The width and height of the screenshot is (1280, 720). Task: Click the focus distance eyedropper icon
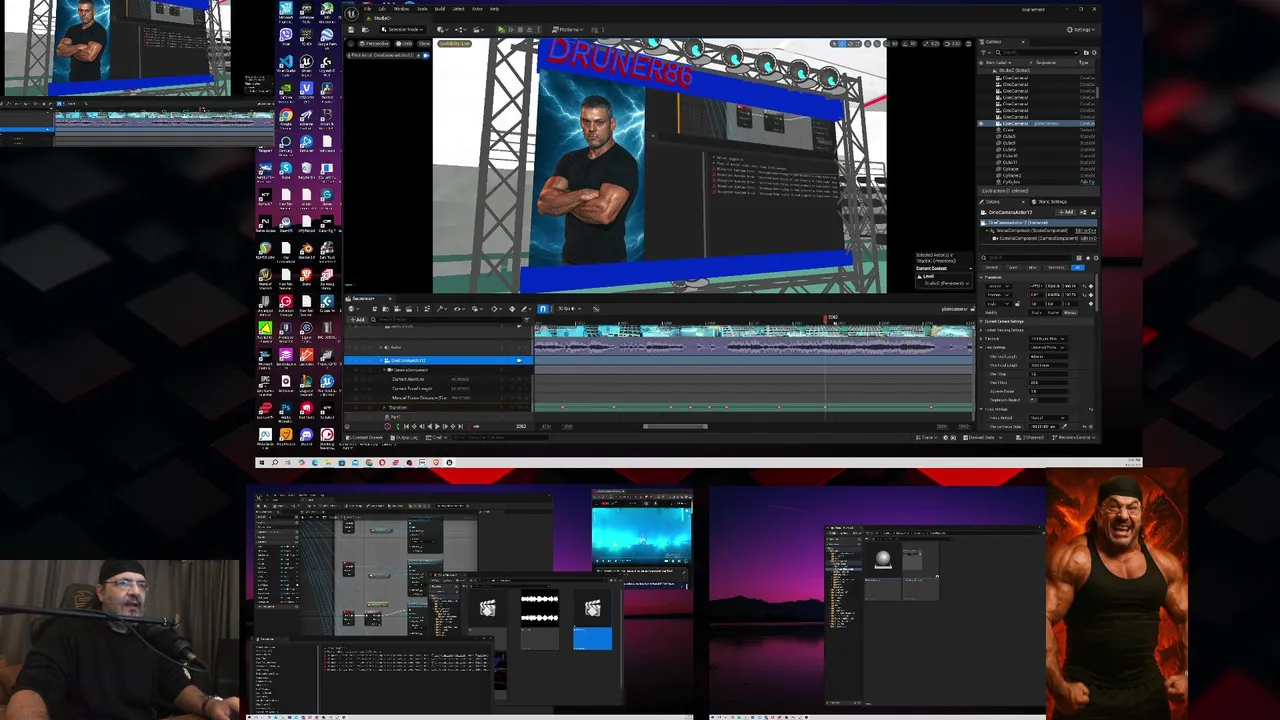[x=1064, y=426]
